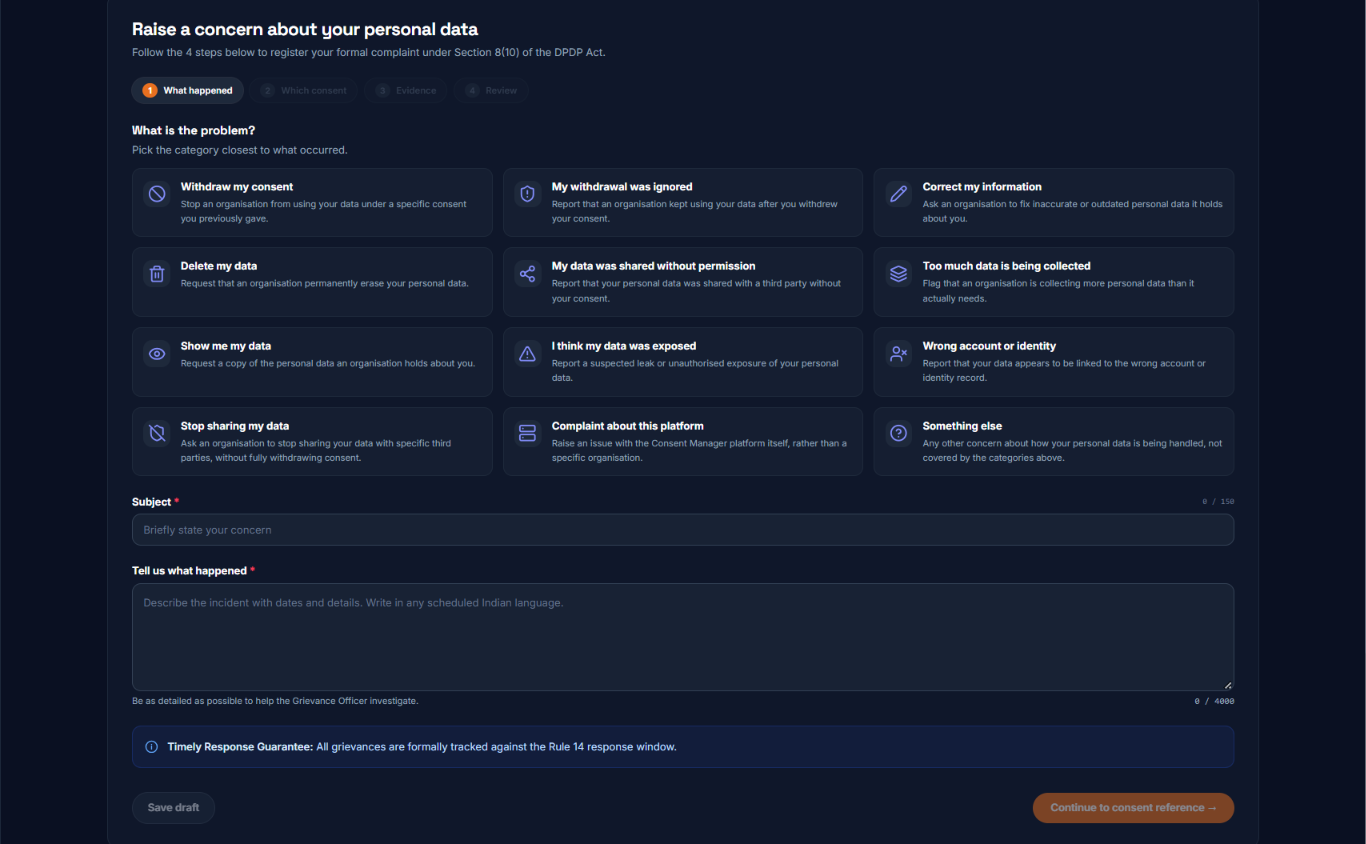
Task: Choose the Correct my information heading
Action: pyautogui.click(x=982, y=187)
